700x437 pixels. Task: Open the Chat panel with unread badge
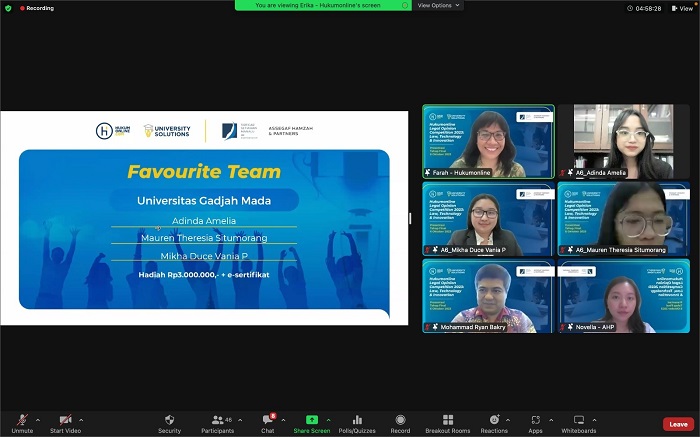(268, 423)
